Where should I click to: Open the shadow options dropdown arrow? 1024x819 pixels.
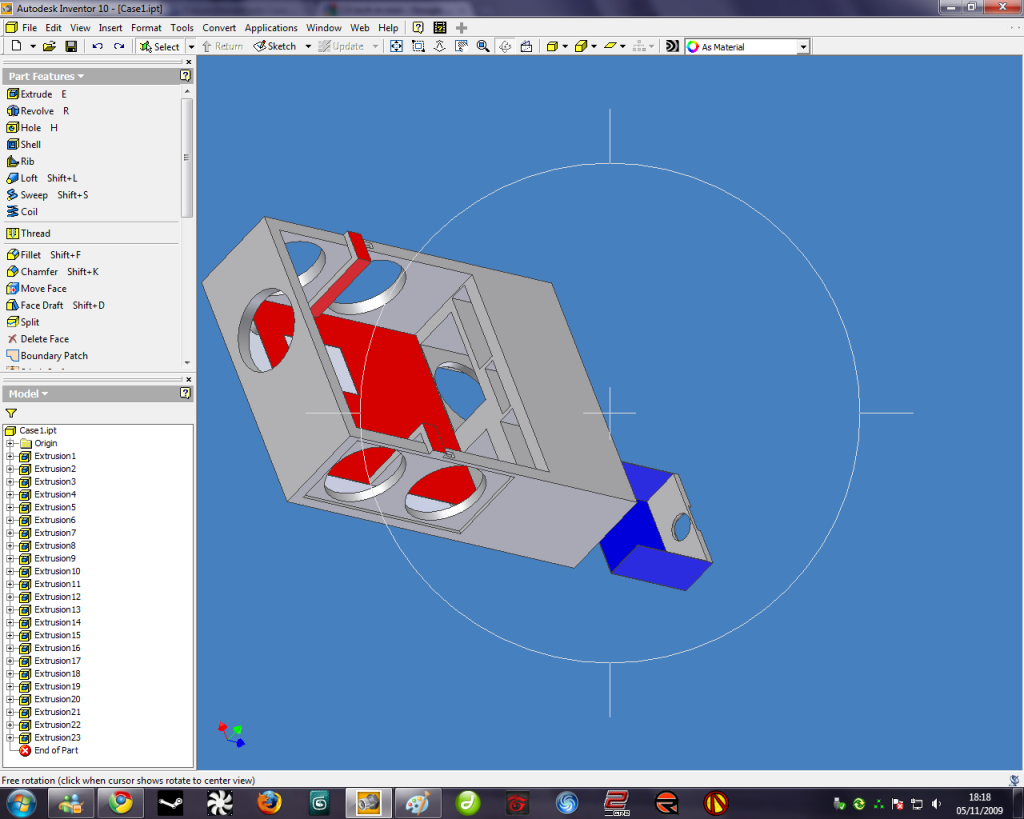pyautogui.click(x=623, y=46)
